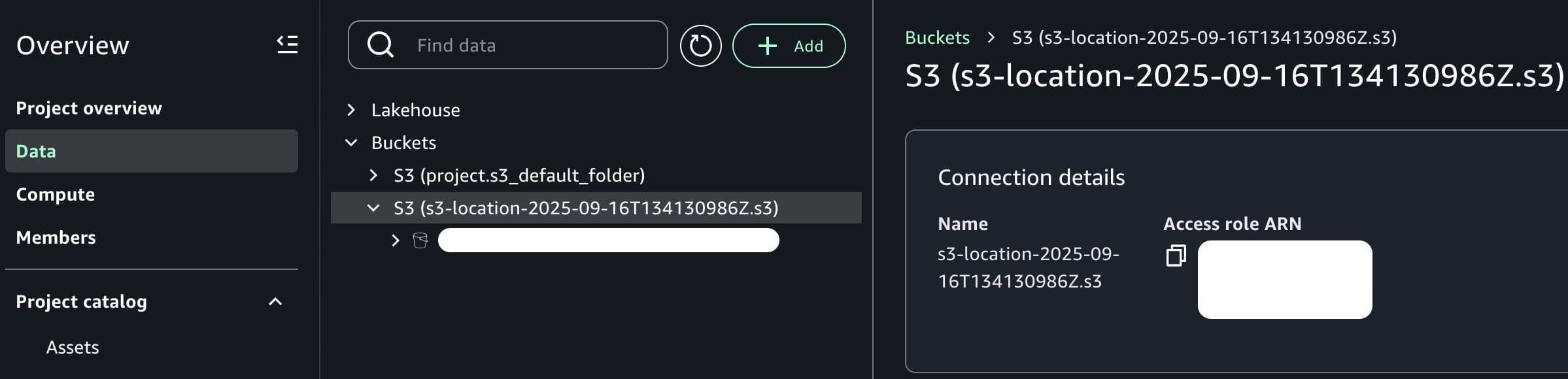Expand S3 project.s3_default_folder node
This screenshot has height=379, width=1568.
[373, 175]
